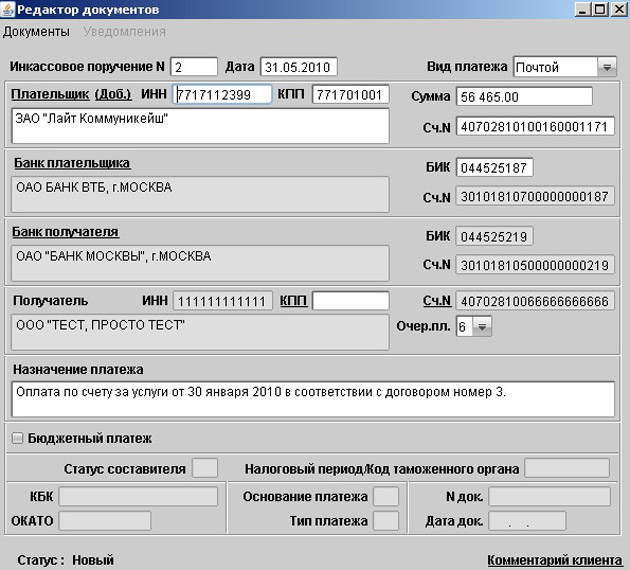630x570 pixels.
Task: Click the payer Сч.N field 40702810100160001171
Action: pyautogui.click(x=535, y=127)
